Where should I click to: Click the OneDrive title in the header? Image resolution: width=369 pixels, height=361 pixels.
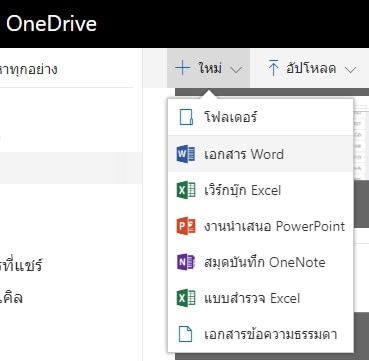51,24
